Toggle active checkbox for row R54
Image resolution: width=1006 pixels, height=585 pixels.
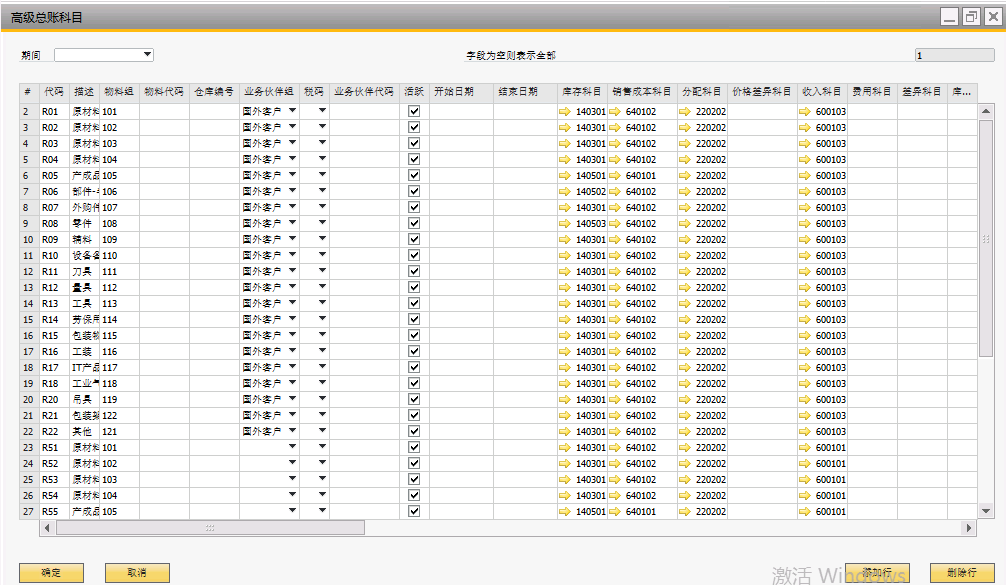pos(414,495)
